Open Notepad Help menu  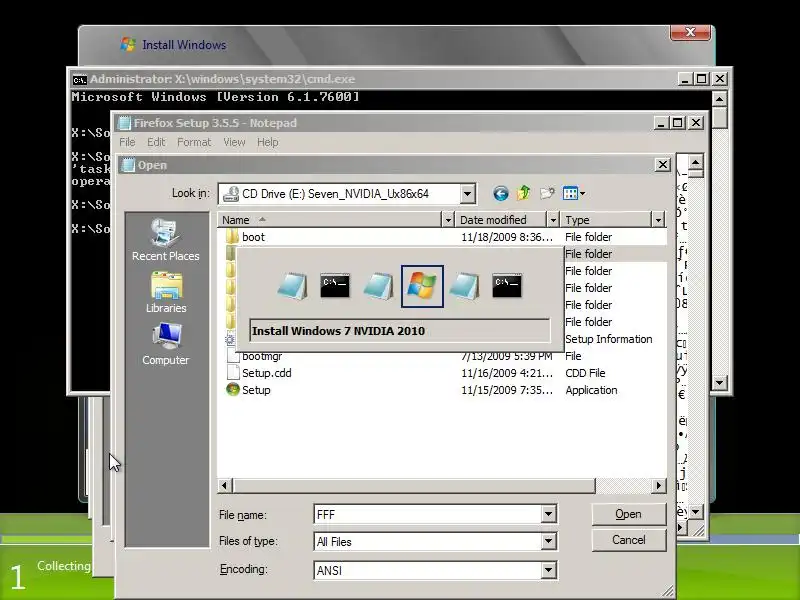point(267,142)
